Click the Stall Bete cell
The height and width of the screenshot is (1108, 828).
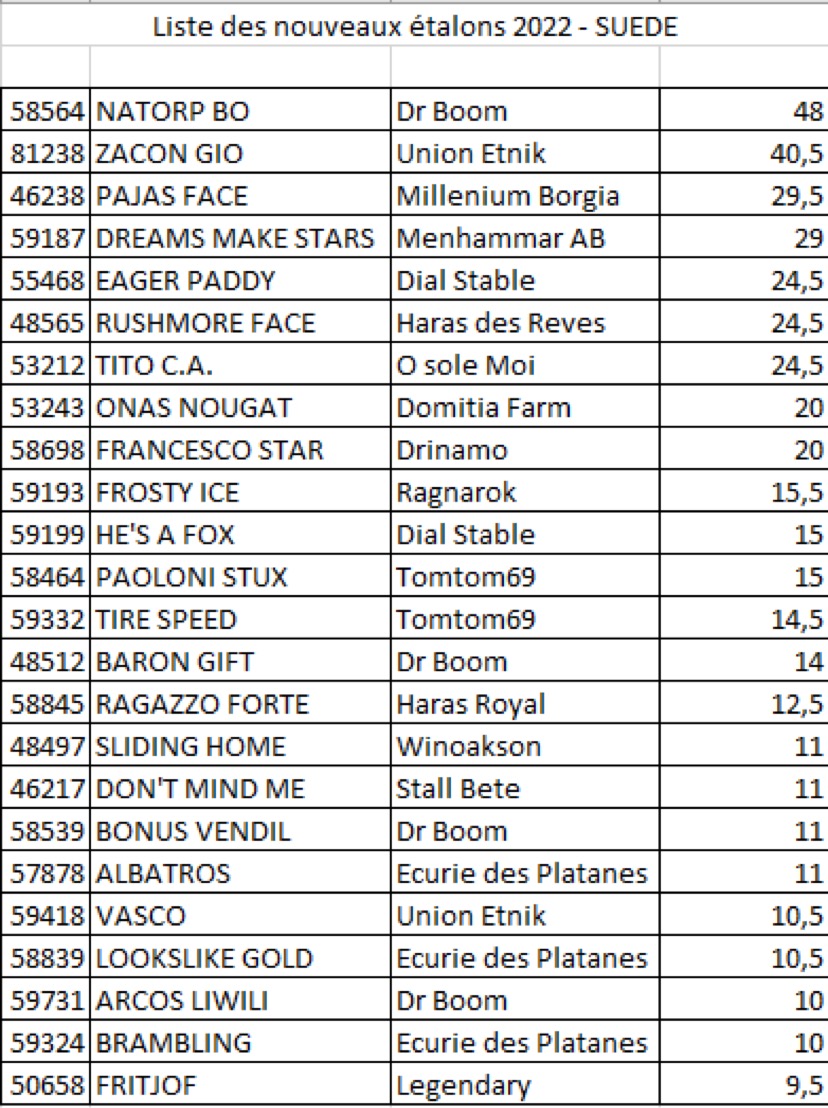525,789
